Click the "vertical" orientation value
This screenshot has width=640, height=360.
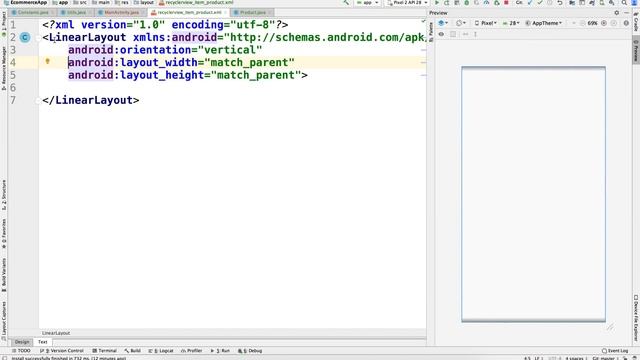pyautogui.click(x=230, y=50)
